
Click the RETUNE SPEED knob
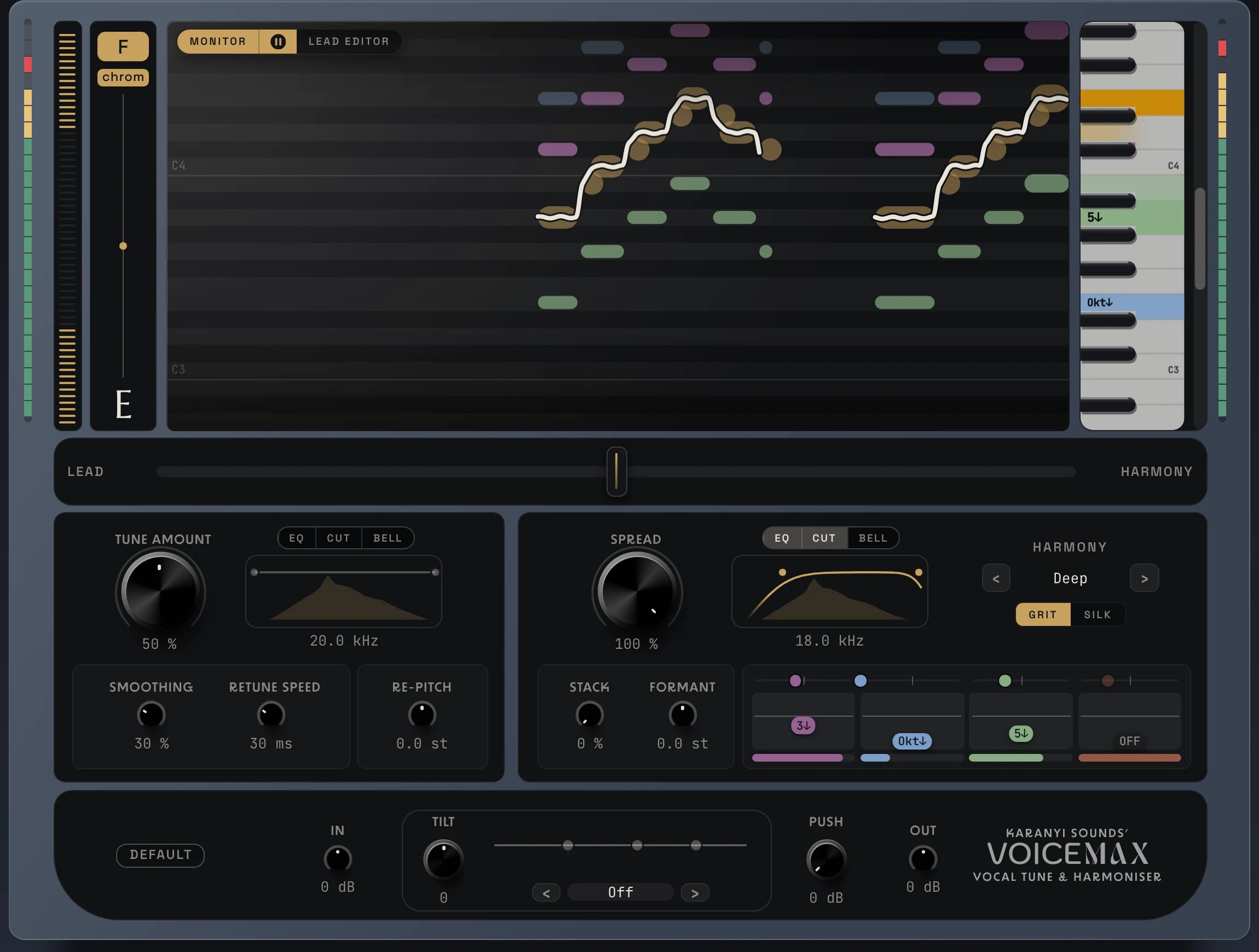click(271, 715)
